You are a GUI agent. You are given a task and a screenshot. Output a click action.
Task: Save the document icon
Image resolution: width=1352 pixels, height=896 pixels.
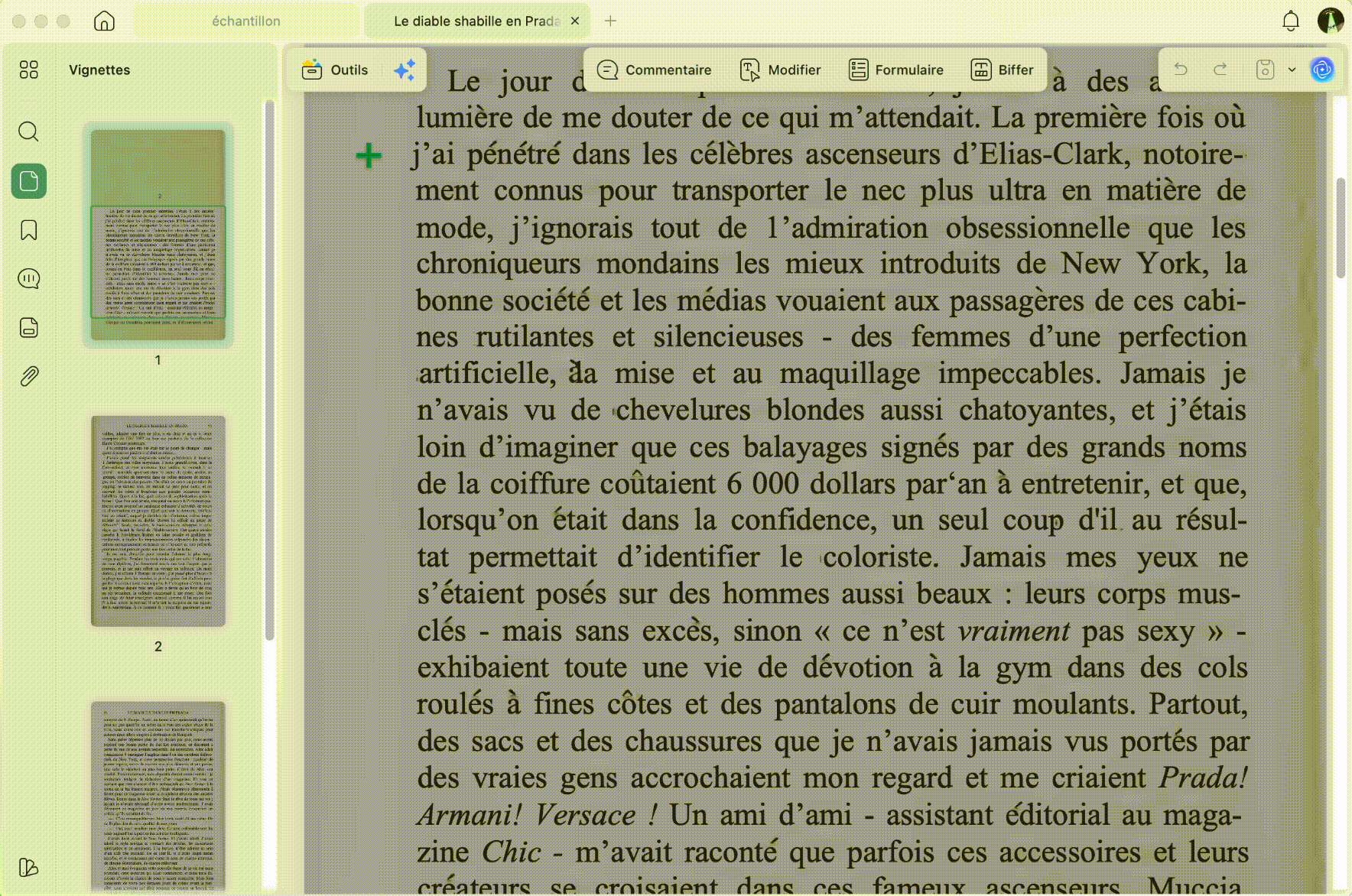point(1265,70)
